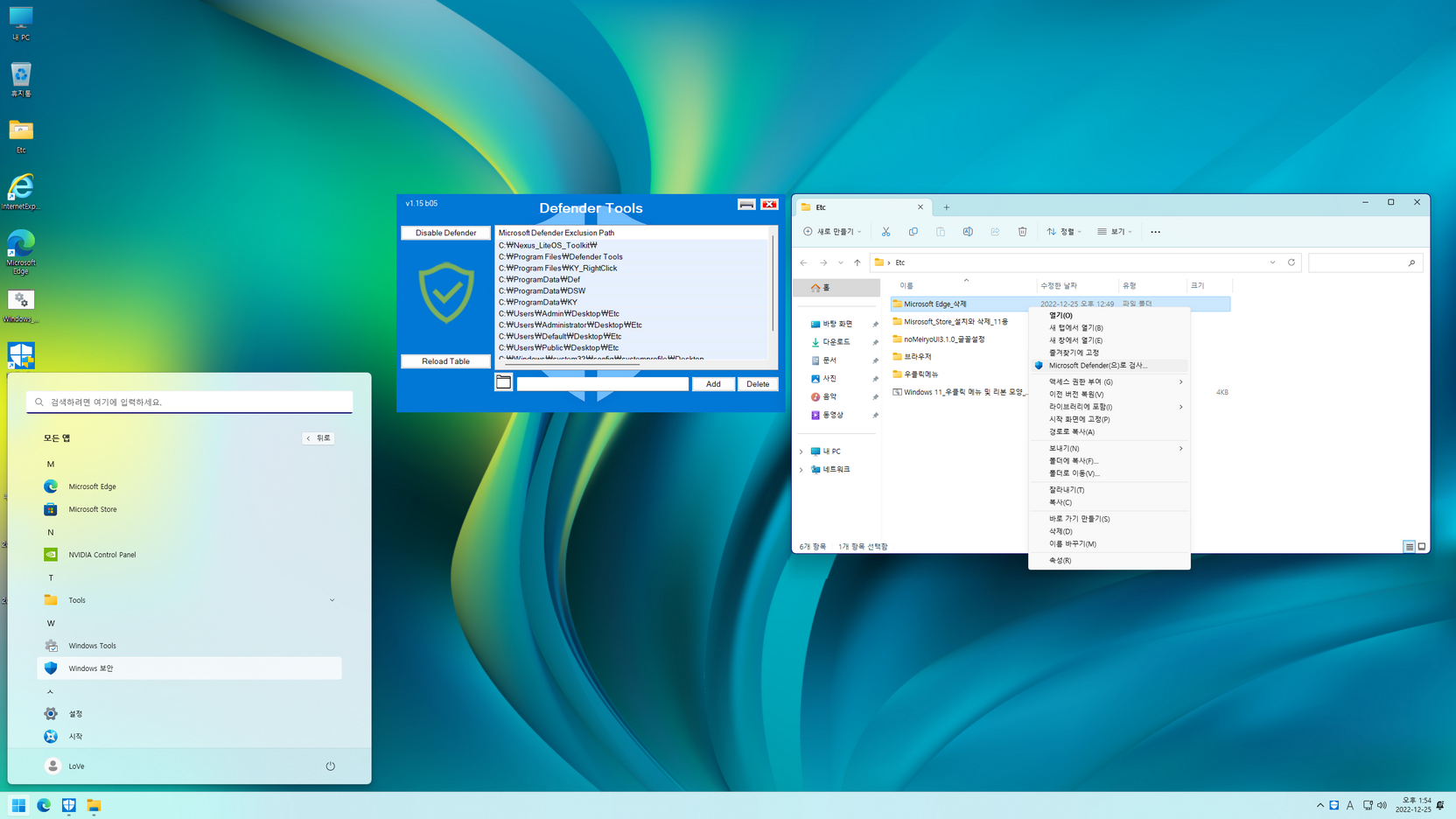
Task: Click the Add button in Defender Tools
Action: click(713, 383)
